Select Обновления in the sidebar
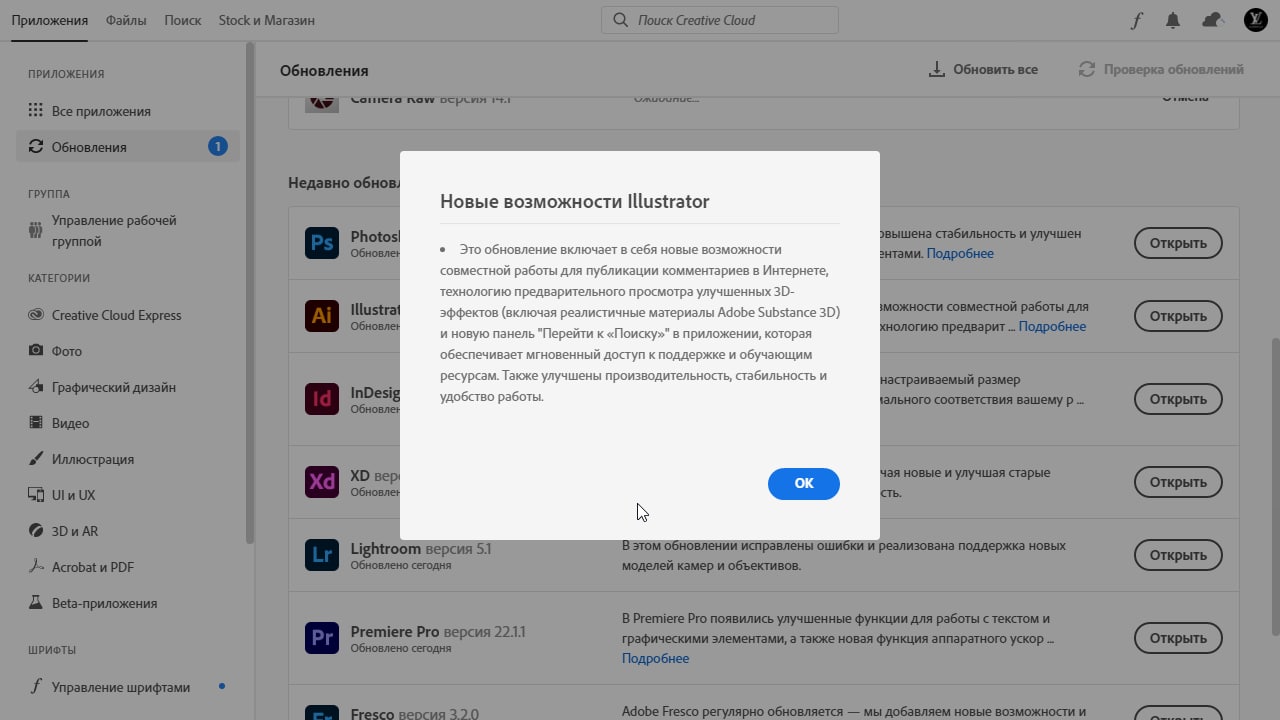This screenshot has width=1280, height=720. (128, 147)
